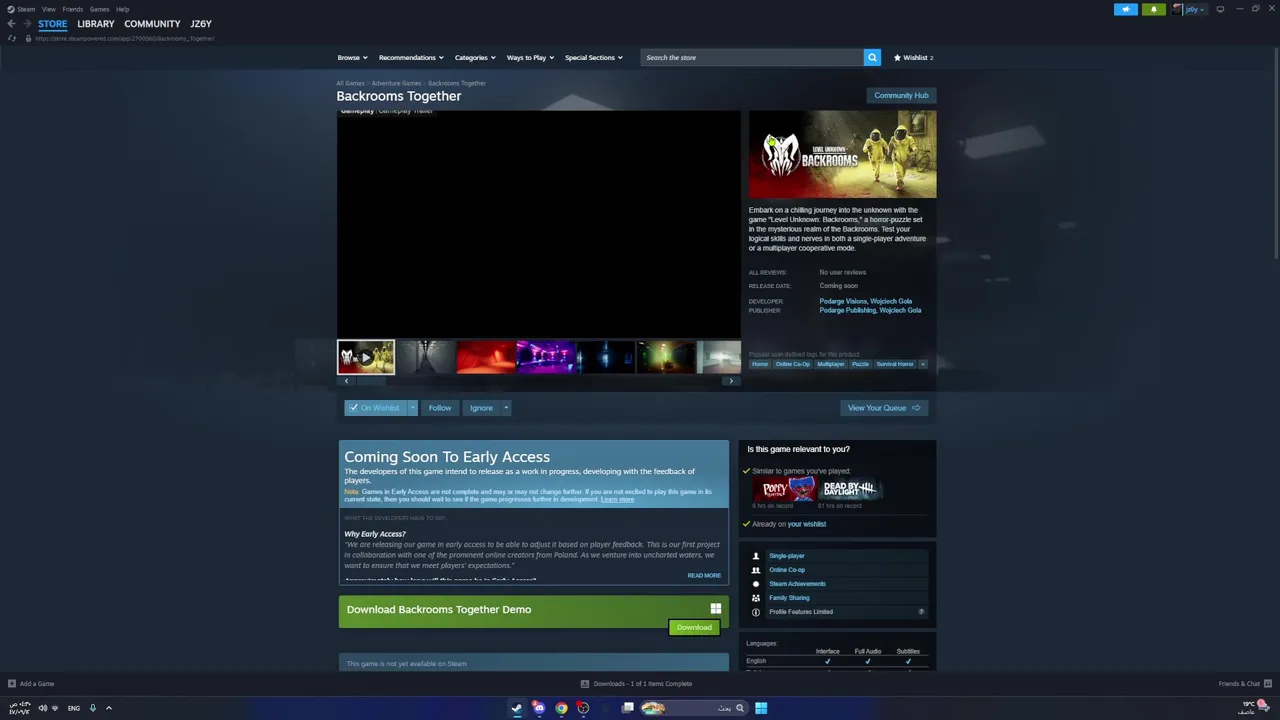Select the gameplay trailer thumbnail
Viewport: 1280px width, 720px height.
tap(366, 357)
